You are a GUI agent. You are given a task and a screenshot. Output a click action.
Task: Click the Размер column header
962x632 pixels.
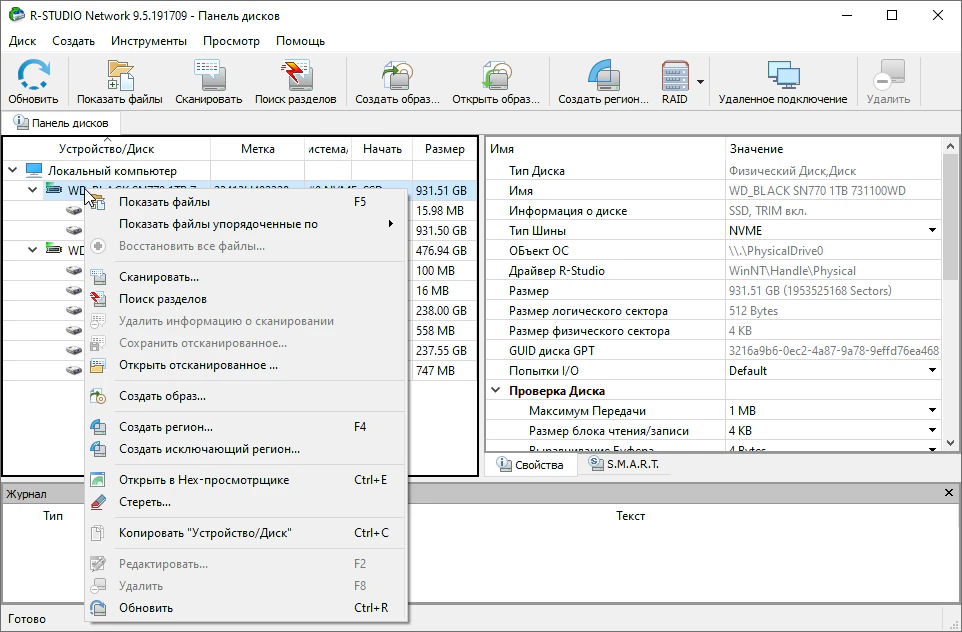[x=444, y=149]
